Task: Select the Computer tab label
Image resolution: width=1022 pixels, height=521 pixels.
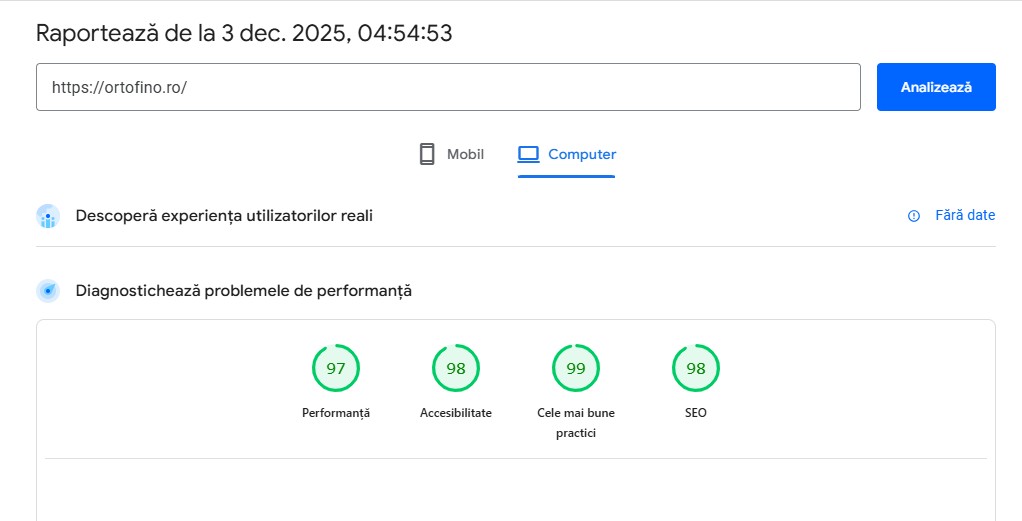Action: 582,154
